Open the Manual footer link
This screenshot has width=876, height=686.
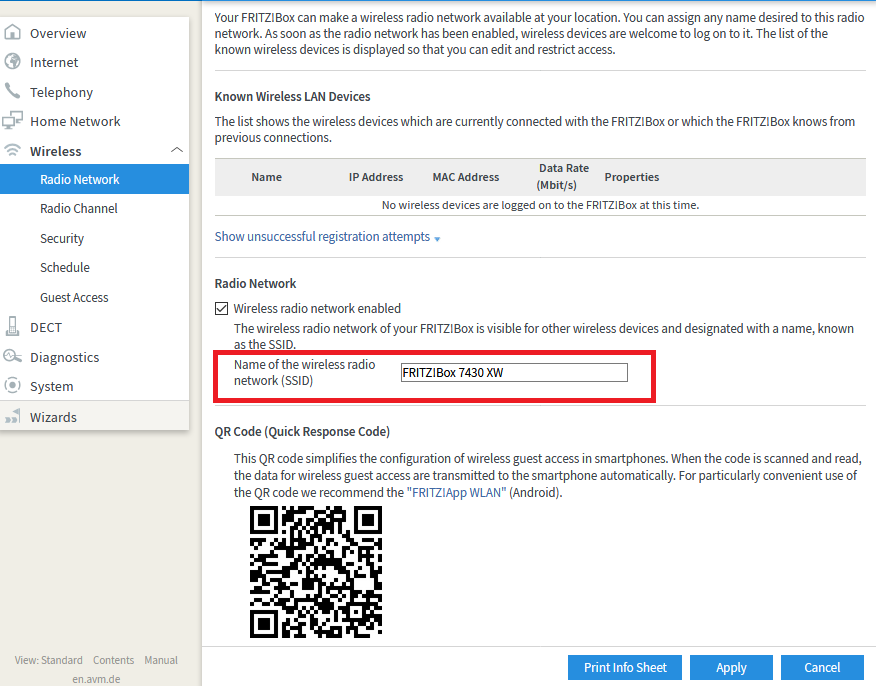(x=161, y=660)
